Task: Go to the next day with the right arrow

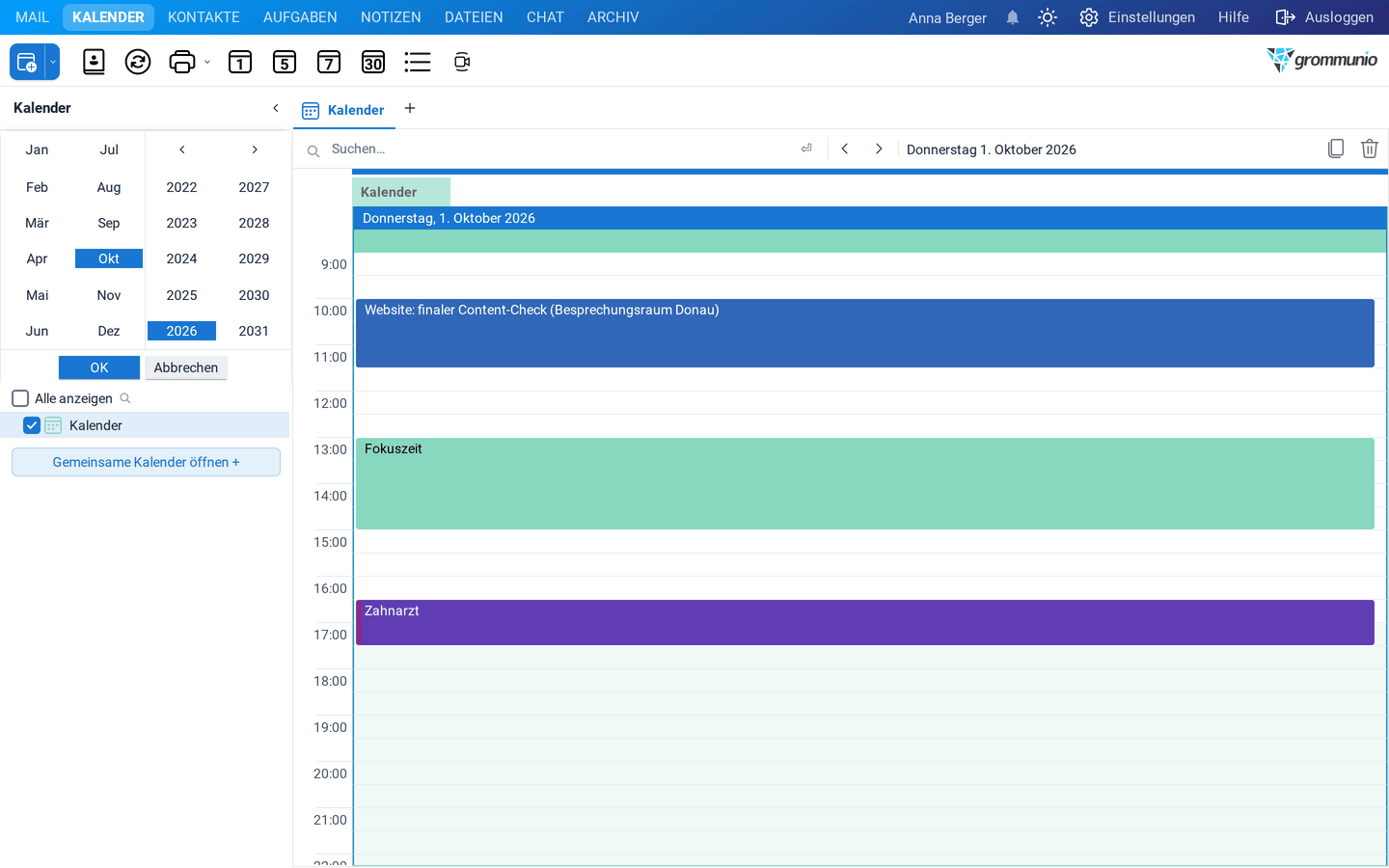Action: (879, 149)
